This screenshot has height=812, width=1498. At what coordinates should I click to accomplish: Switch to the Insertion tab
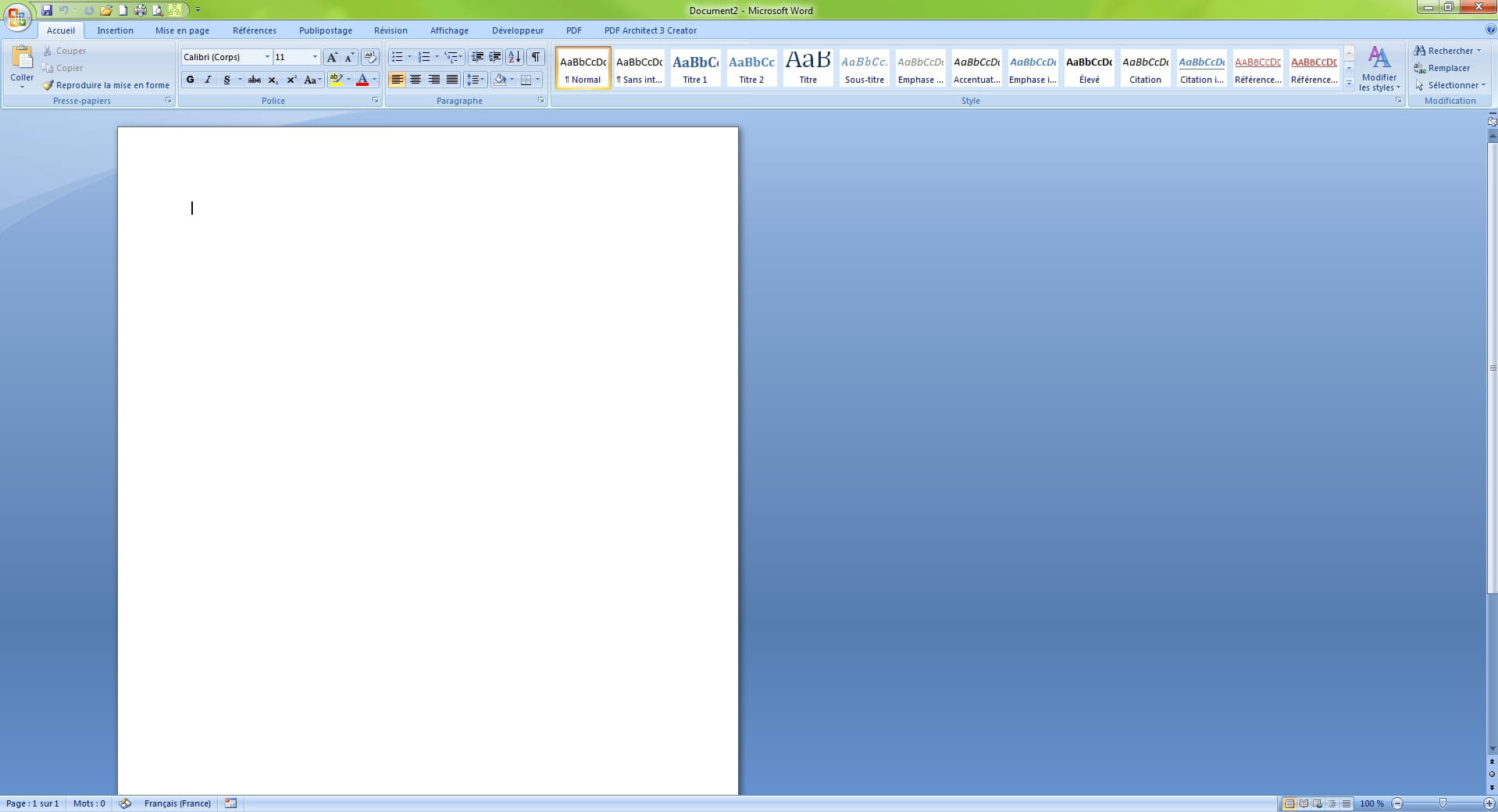click(115, 30)
